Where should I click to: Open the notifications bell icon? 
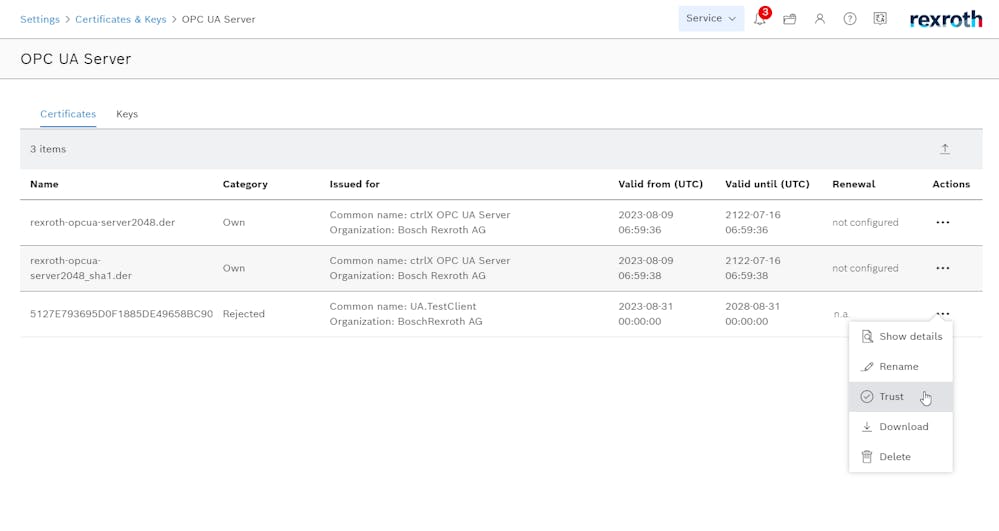point(759,19)
